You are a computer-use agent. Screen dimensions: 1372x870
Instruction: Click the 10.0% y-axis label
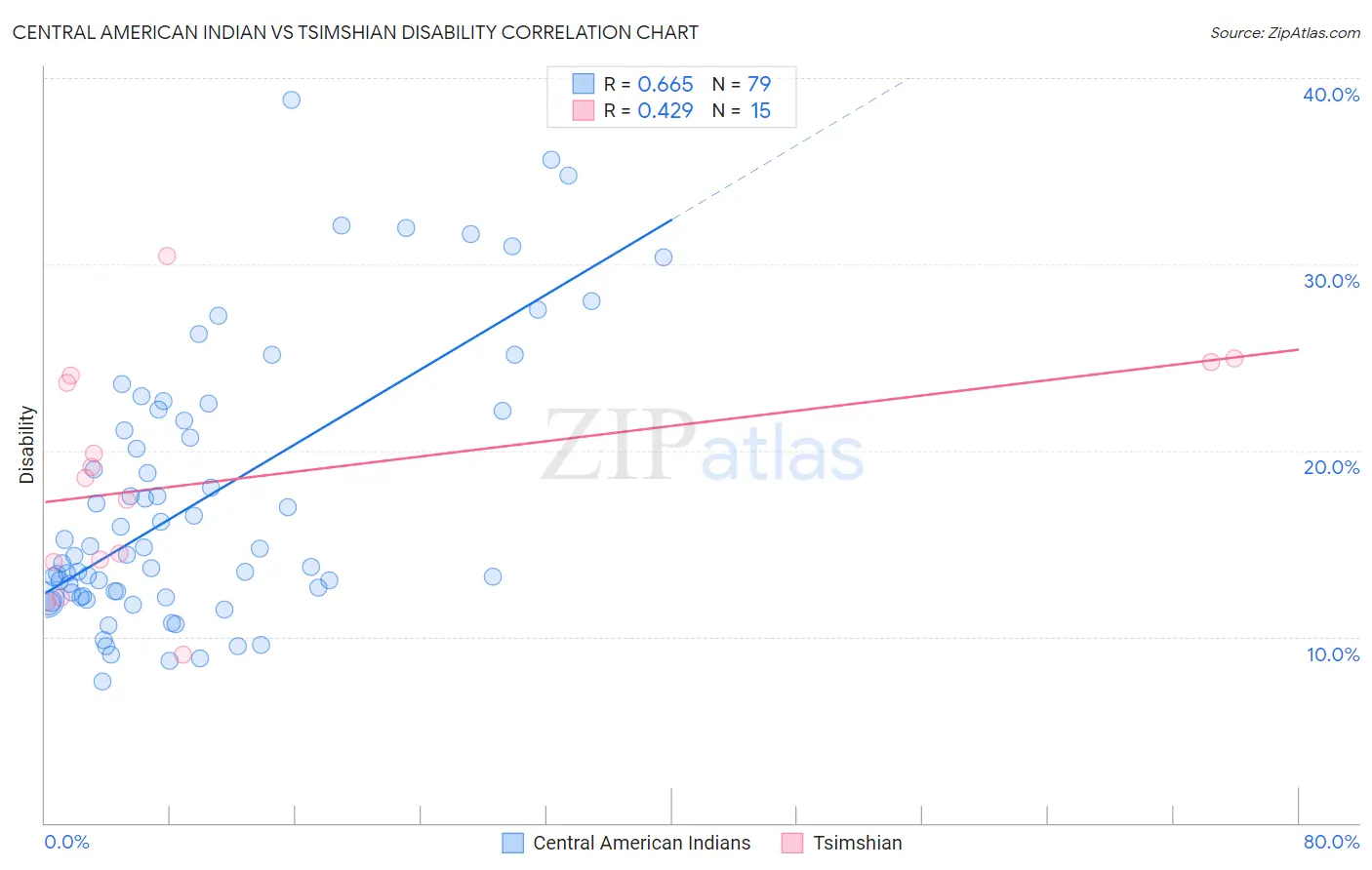tap(1333, 654)
